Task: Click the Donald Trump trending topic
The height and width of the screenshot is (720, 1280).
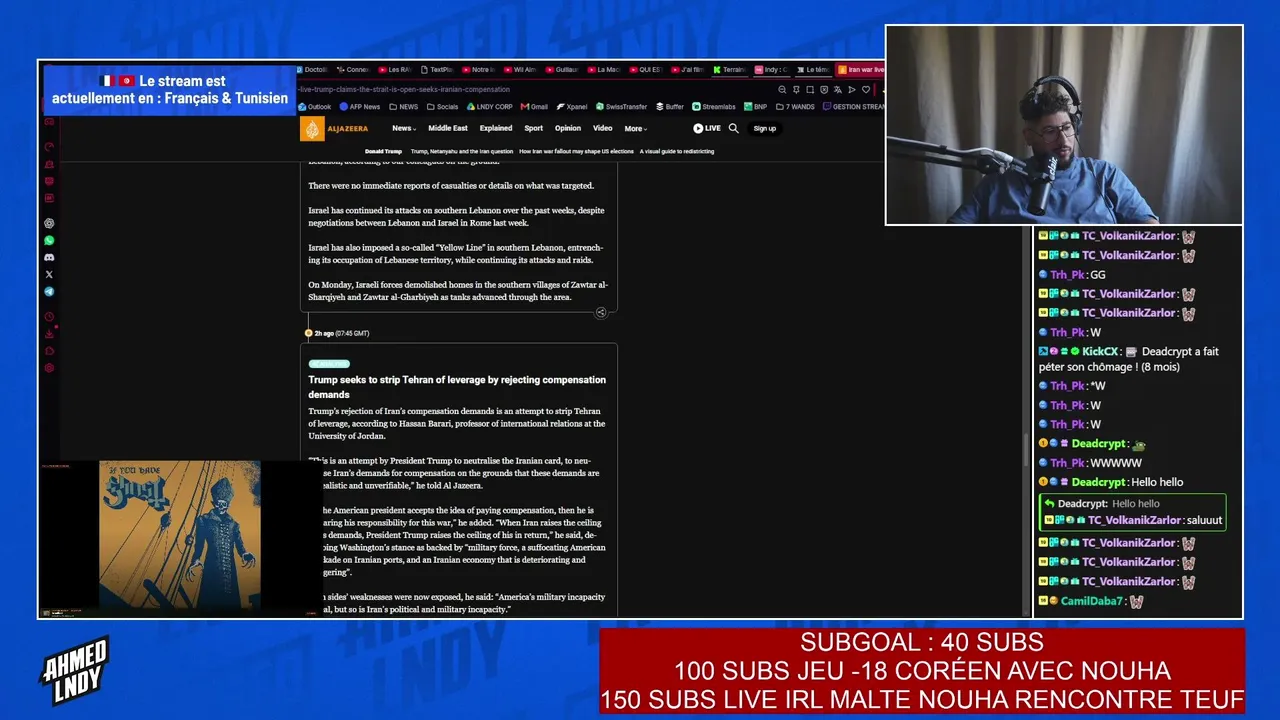Action: click(383, 151)
